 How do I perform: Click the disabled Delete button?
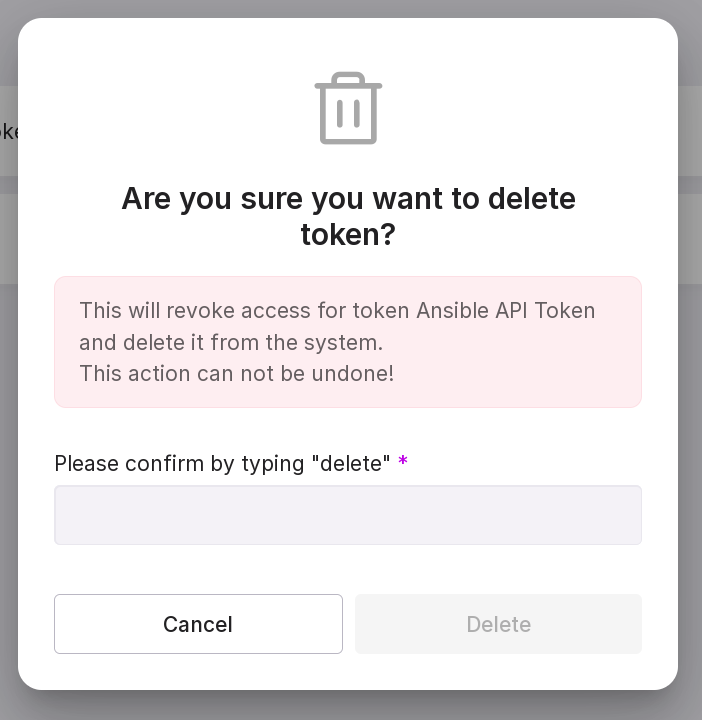point(498,624)
